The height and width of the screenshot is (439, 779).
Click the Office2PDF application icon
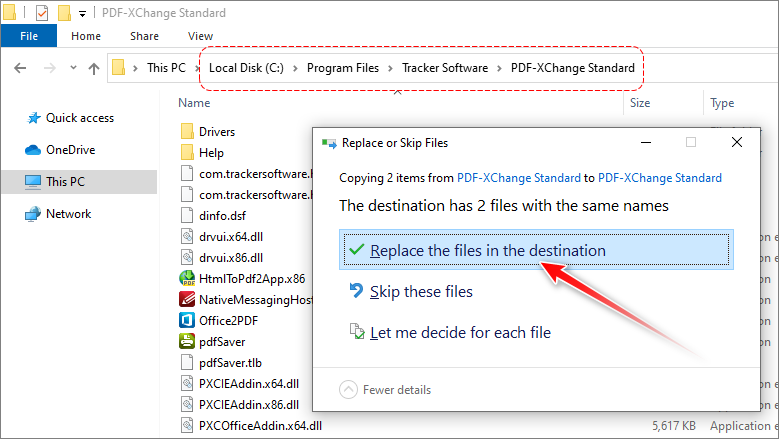coord(187,320)
